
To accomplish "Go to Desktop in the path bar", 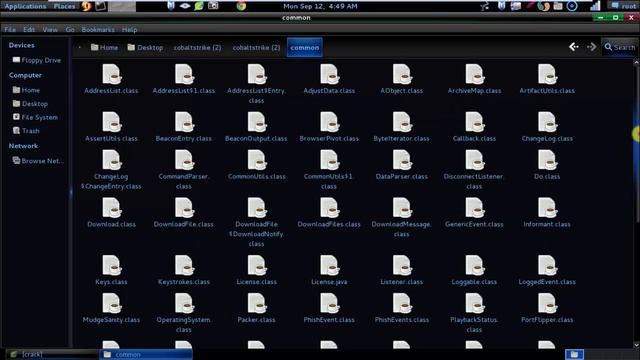I will click(x=146, y=47).
